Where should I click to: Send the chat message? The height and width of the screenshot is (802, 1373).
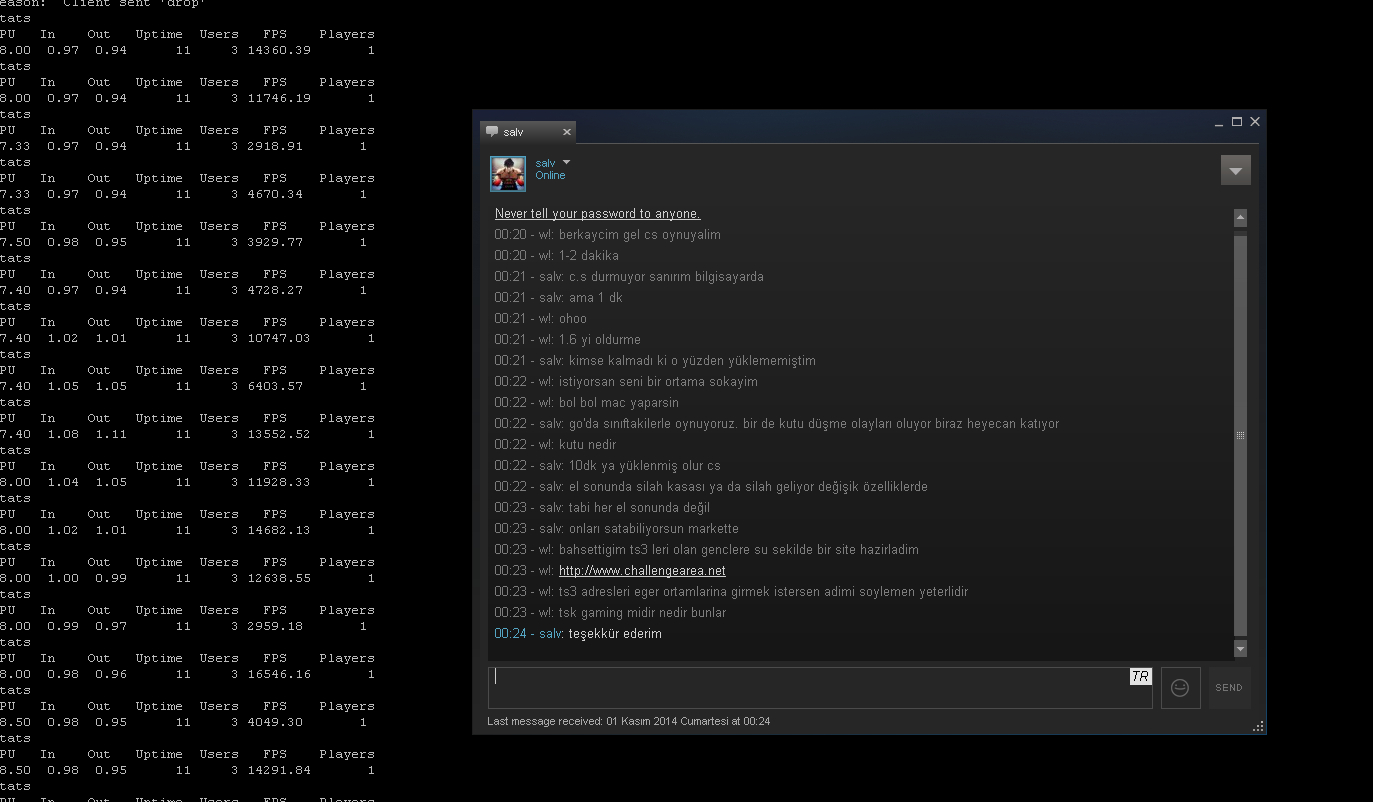pos(1229,688)
